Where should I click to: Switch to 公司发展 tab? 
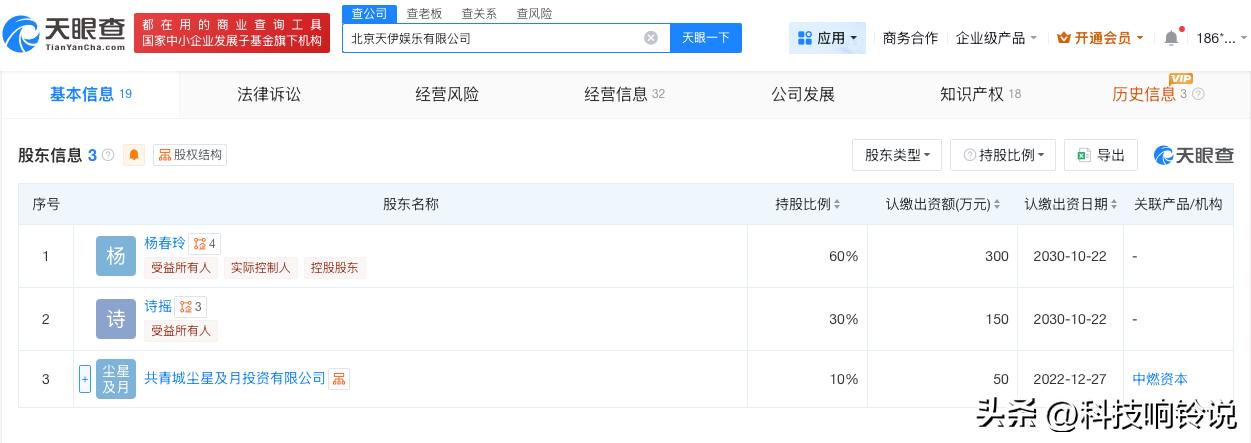803,94
